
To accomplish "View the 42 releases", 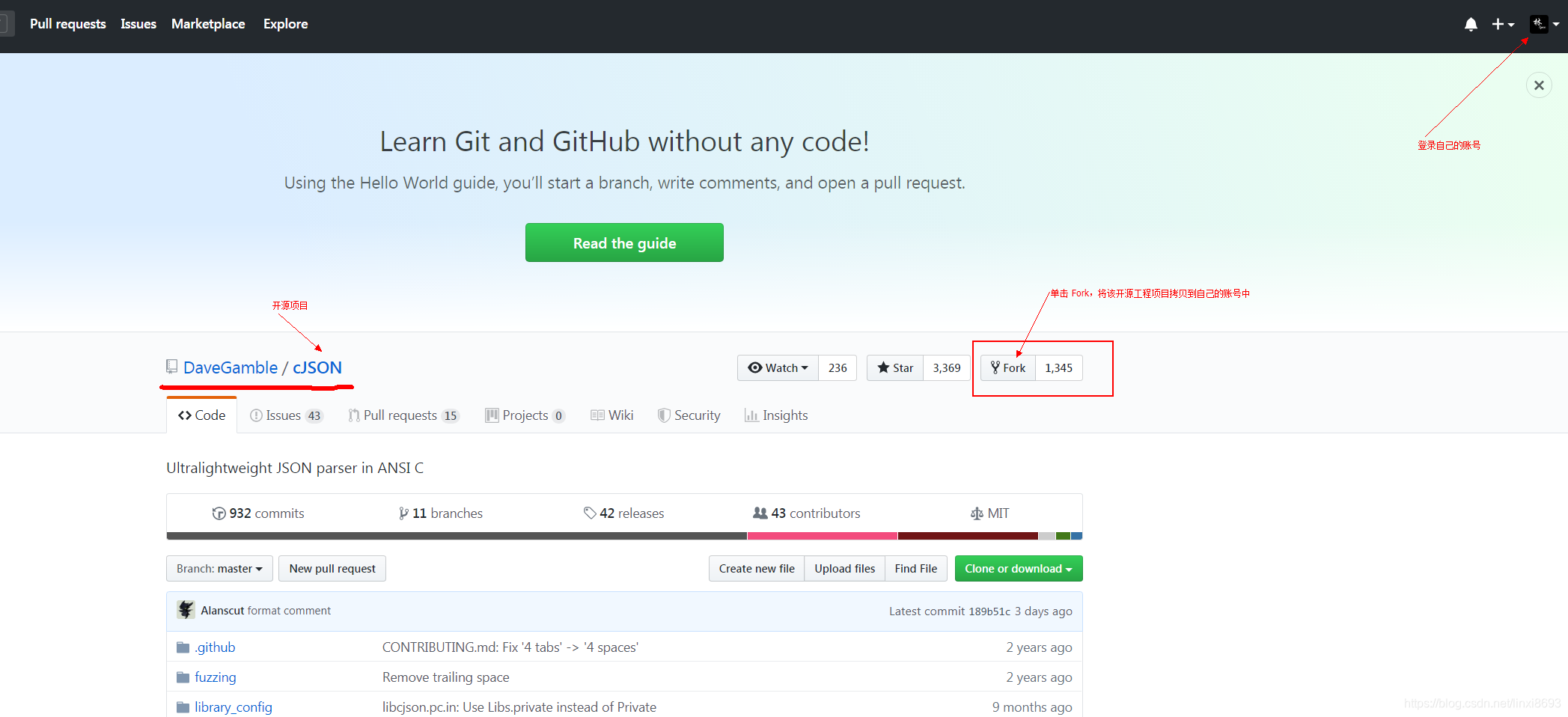I will tap(623, 513).
